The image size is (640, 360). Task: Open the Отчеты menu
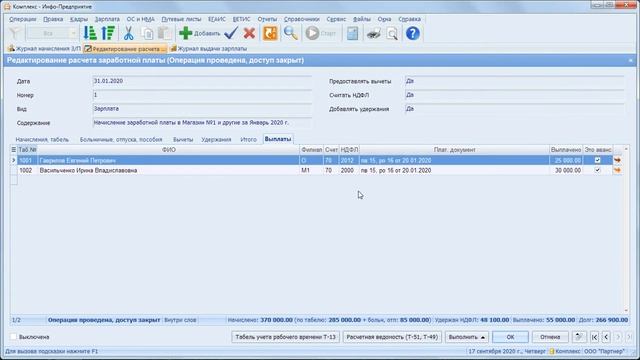tap(267, 19)
